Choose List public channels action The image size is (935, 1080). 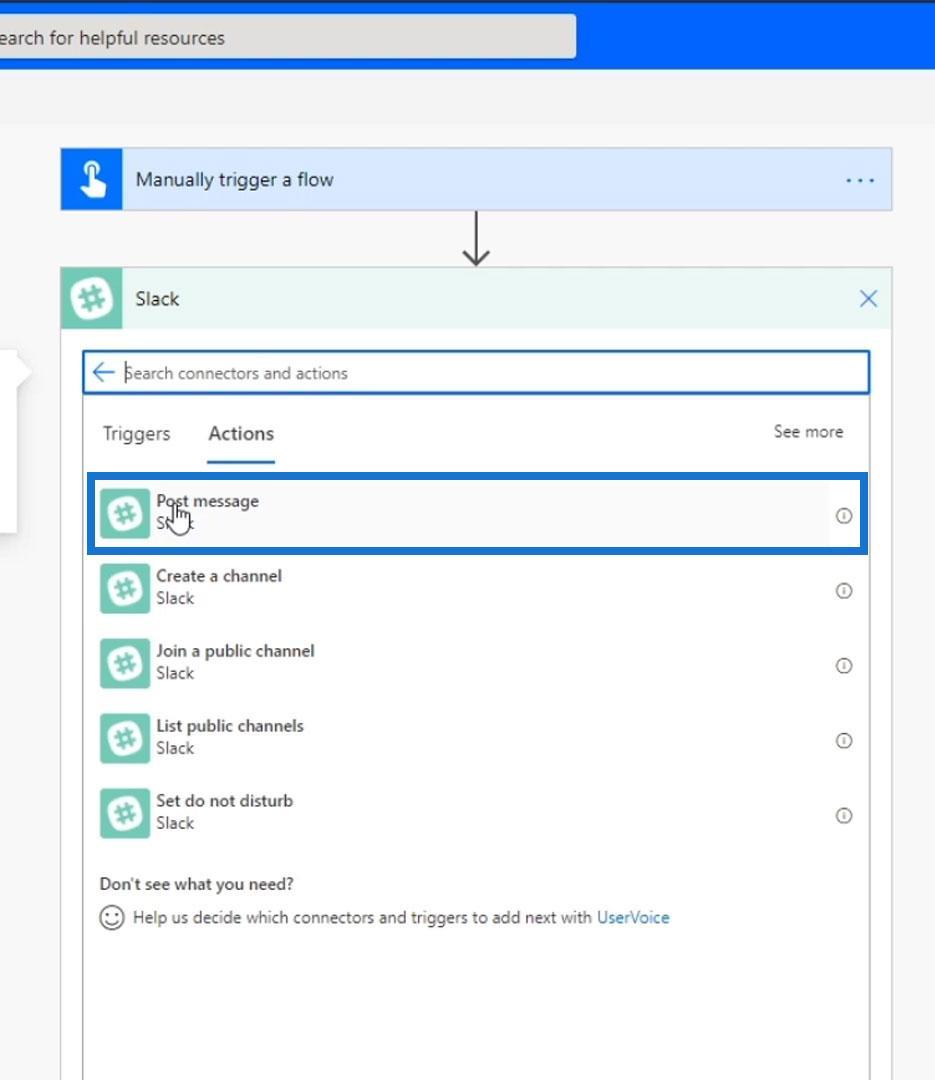pos(477,738)
